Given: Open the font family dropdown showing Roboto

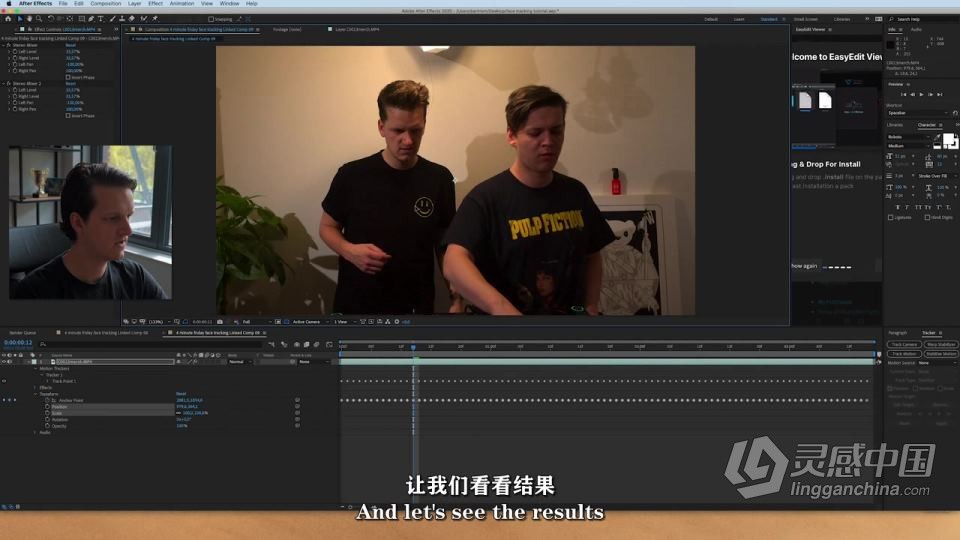Looking at the screenshot, I should (x=909, y=137).
